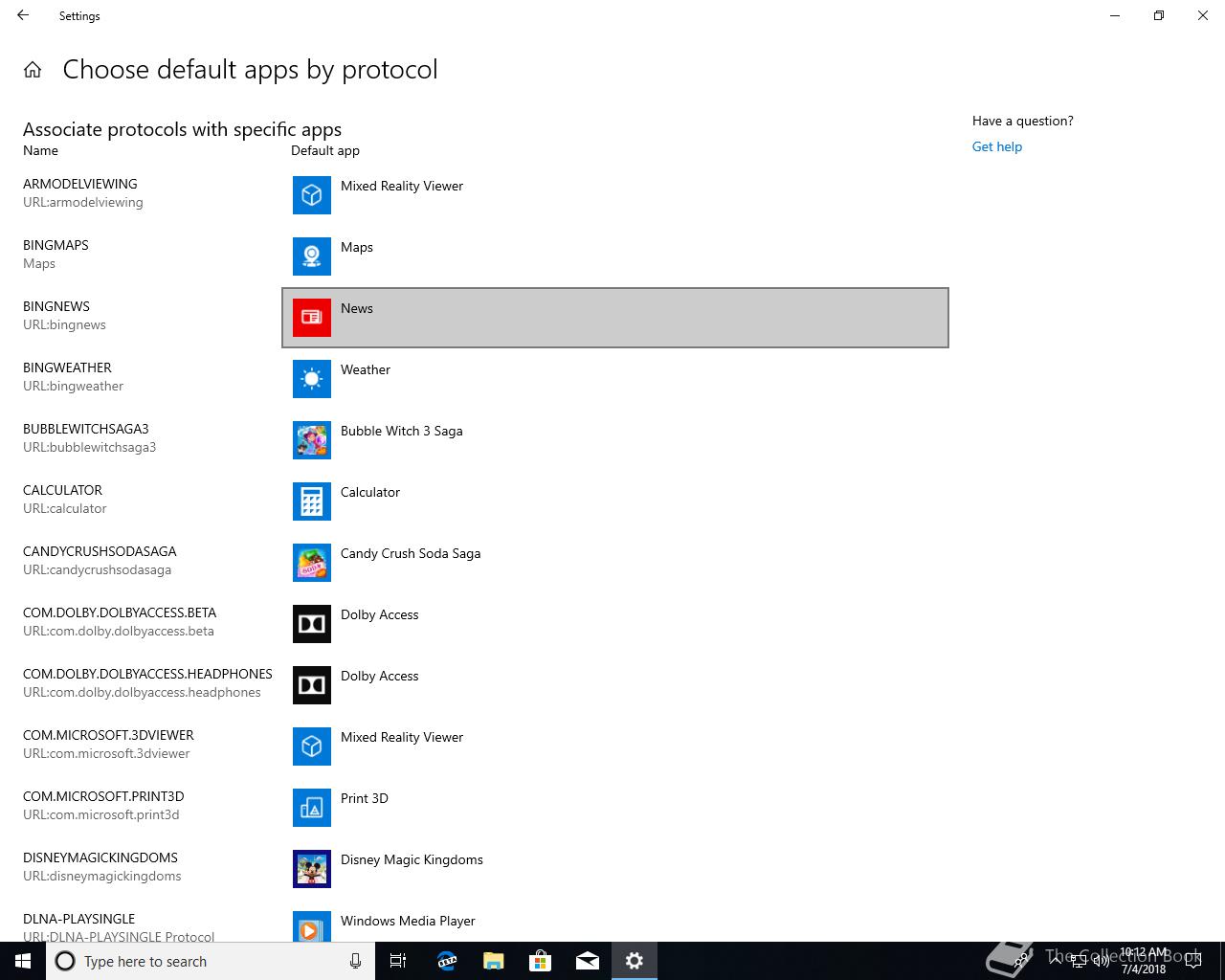
Task: Click the Print 3D app icon
Action: (312, 808)
